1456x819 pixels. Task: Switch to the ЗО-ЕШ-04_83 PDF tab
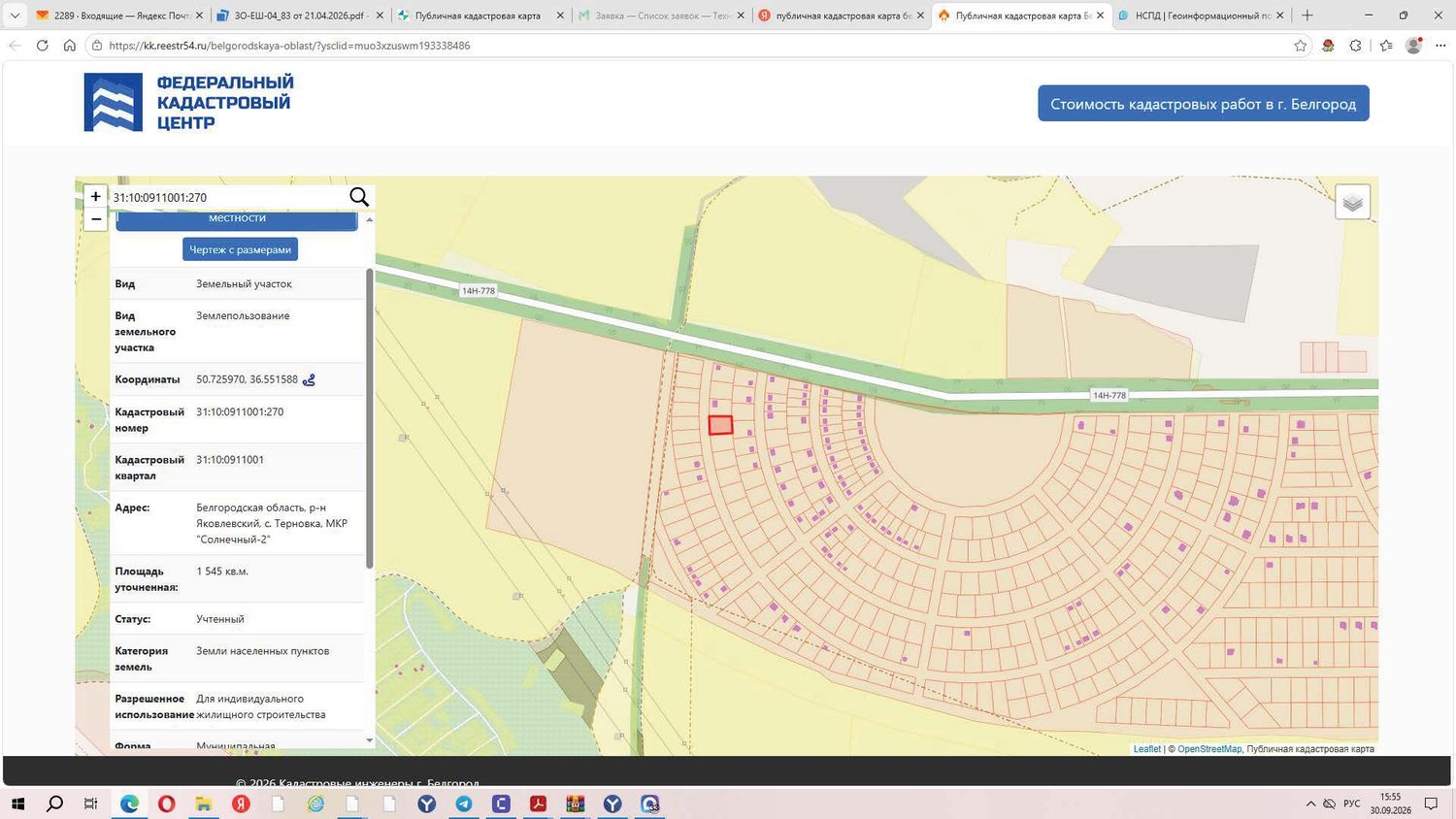[299, 16]
